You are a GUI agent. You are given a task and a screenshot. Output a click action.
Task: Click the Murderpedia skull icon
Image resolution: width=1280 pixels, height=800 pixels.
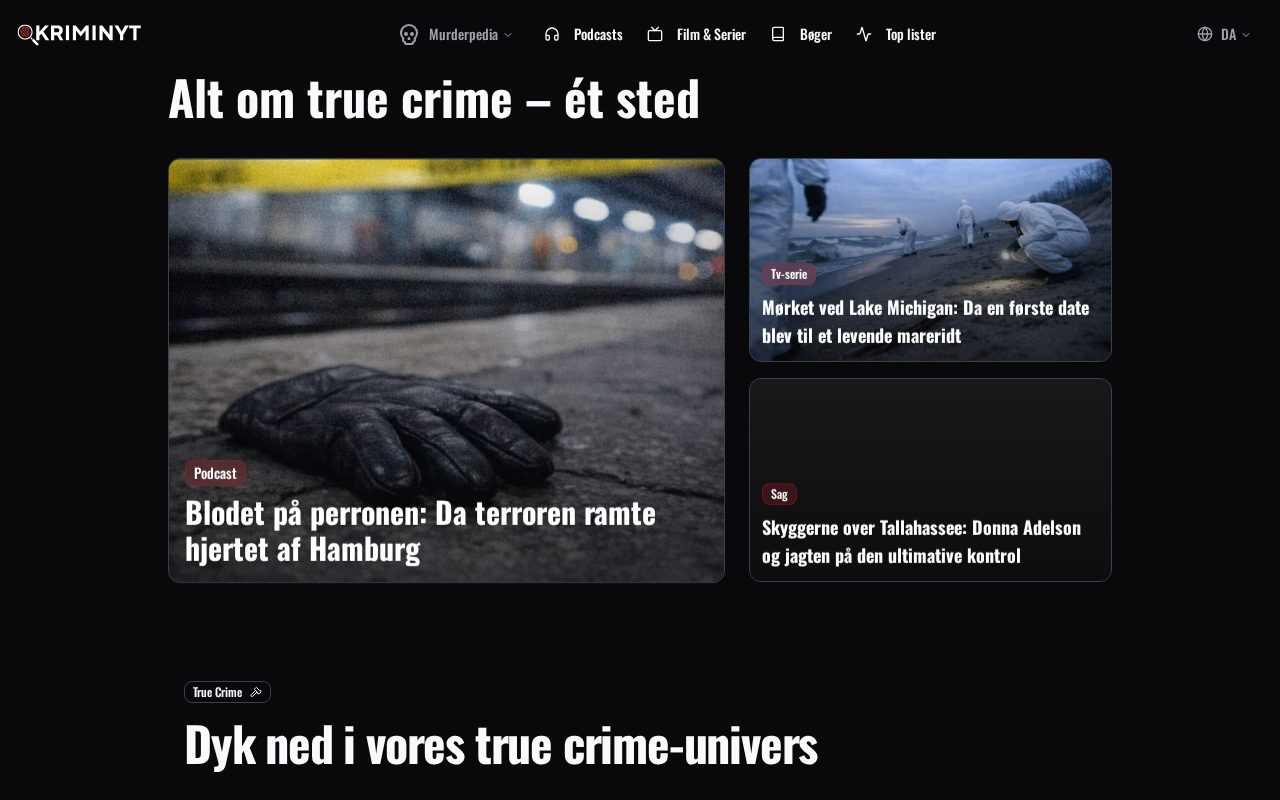coord(409,34)
